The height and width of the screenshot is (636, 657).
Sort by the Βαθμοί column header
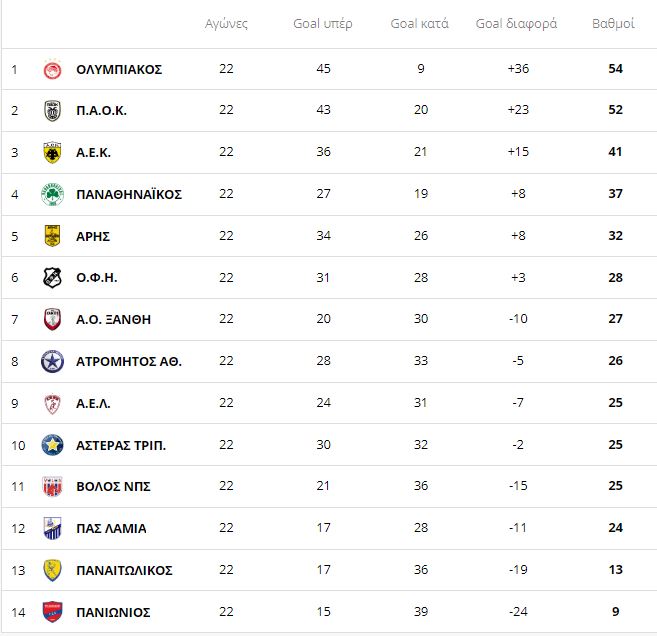point(613,23)
